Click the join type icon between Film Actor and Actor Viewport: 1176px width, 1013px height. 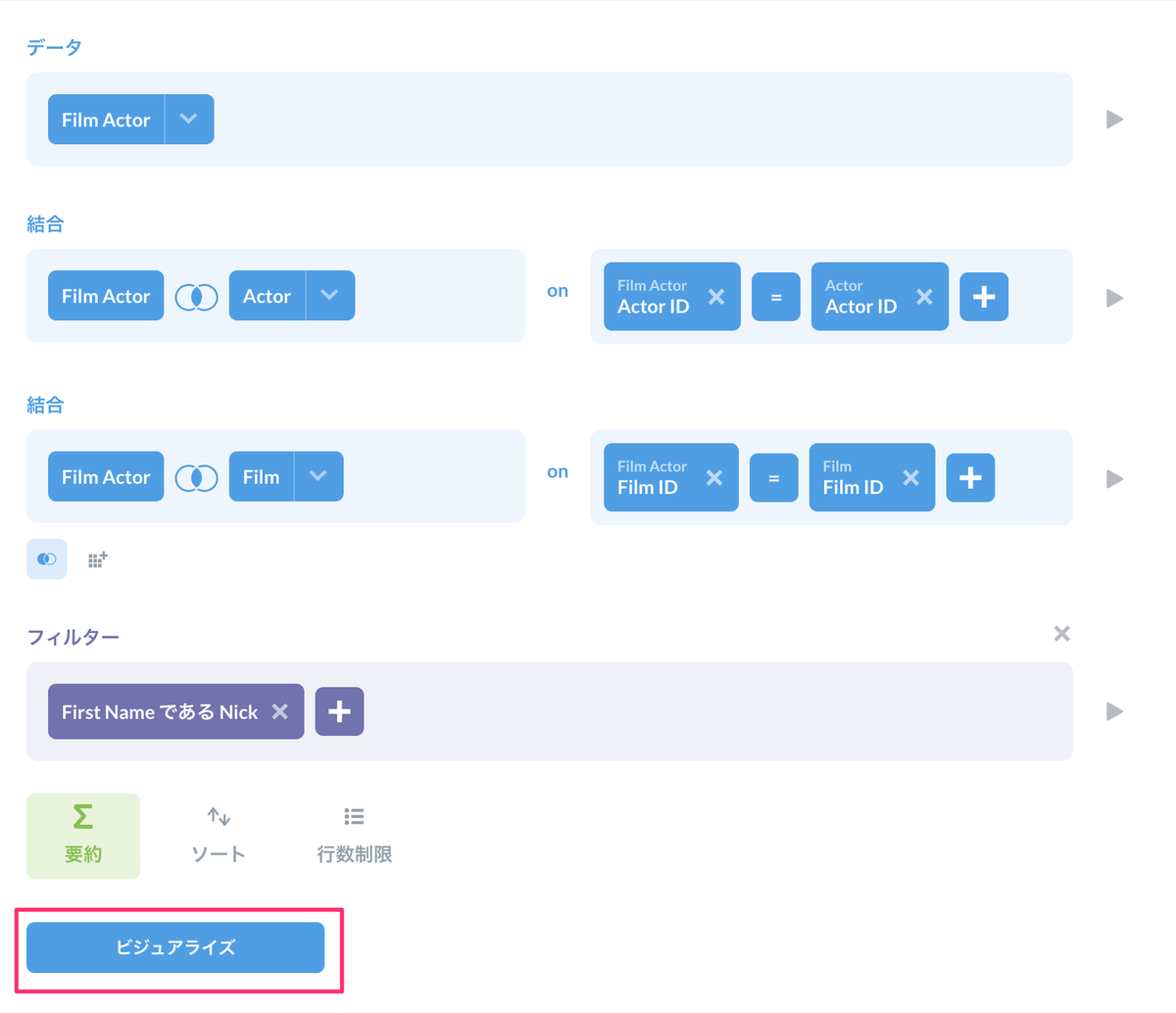196,297
